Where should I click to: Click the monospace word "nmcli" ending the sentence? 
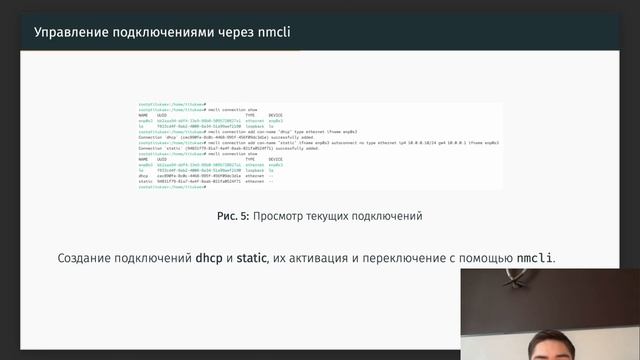pos(534,258)
